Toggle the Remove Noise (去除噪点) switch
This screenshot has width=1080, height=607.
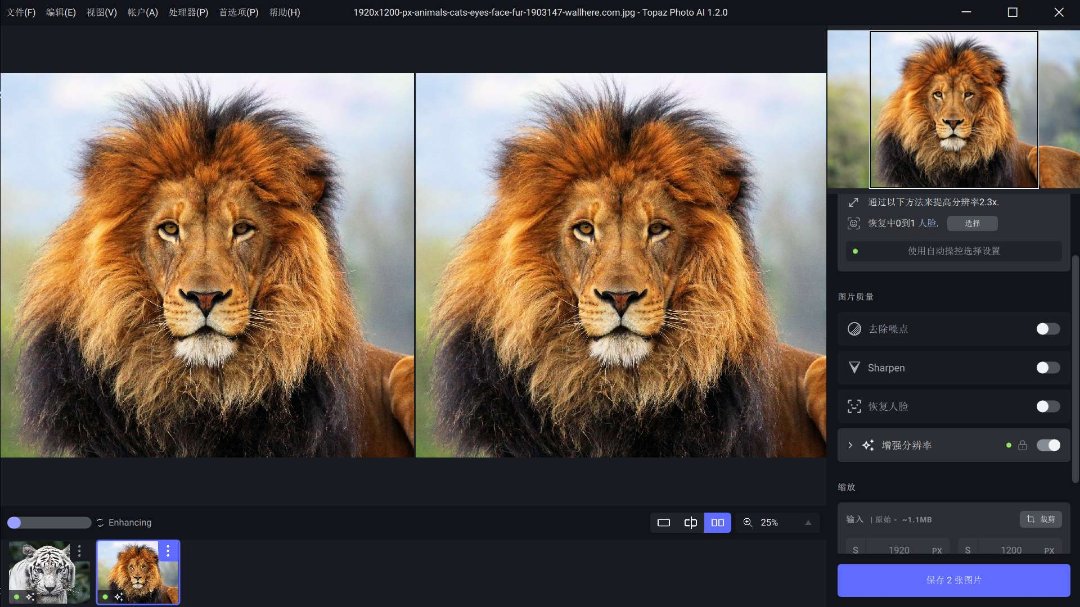pyautogui.click(x=1047, y=329)
